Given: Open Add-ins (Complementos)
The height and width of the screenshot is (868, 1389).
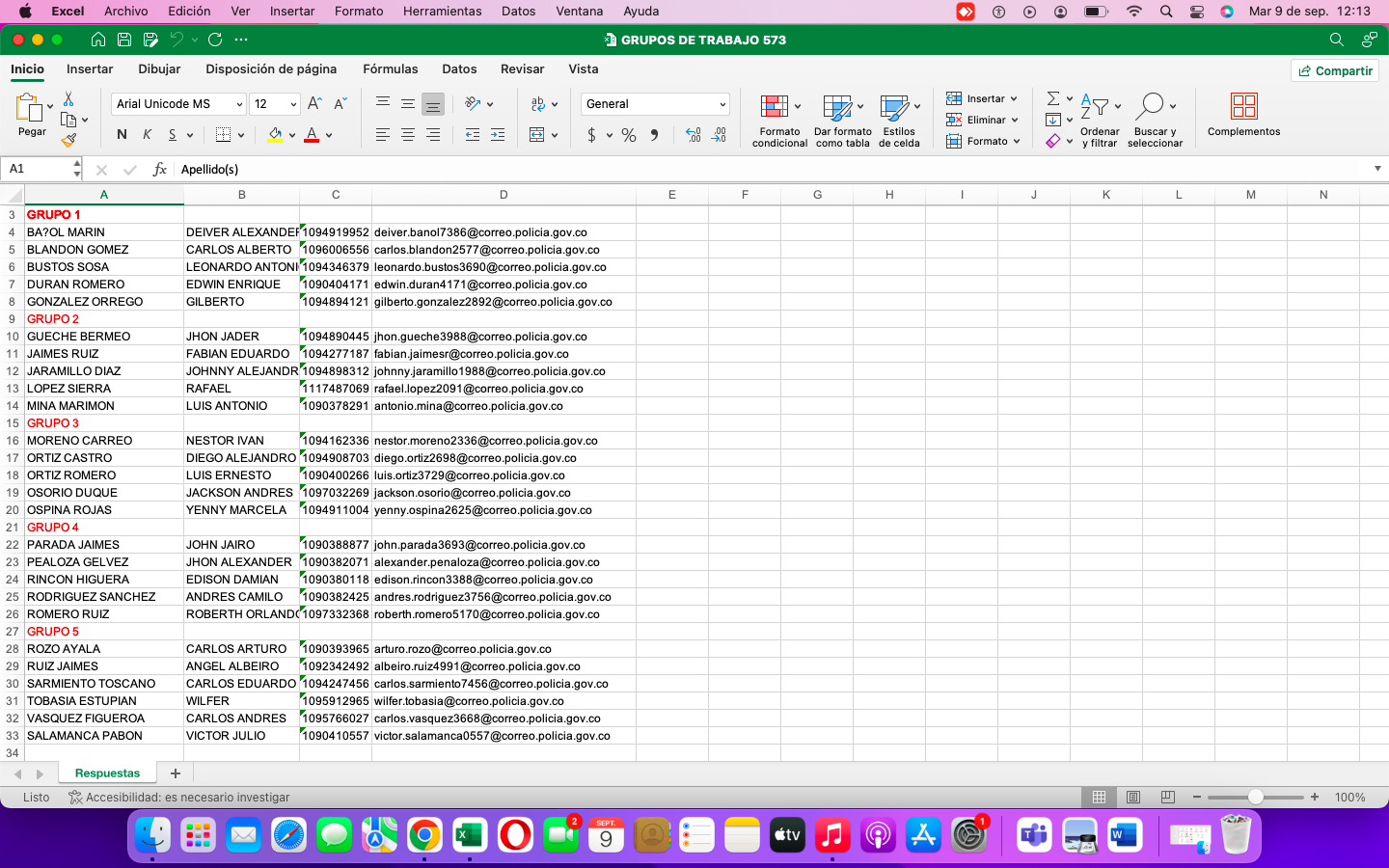Looking at the screenshot, I should 1243,115.
